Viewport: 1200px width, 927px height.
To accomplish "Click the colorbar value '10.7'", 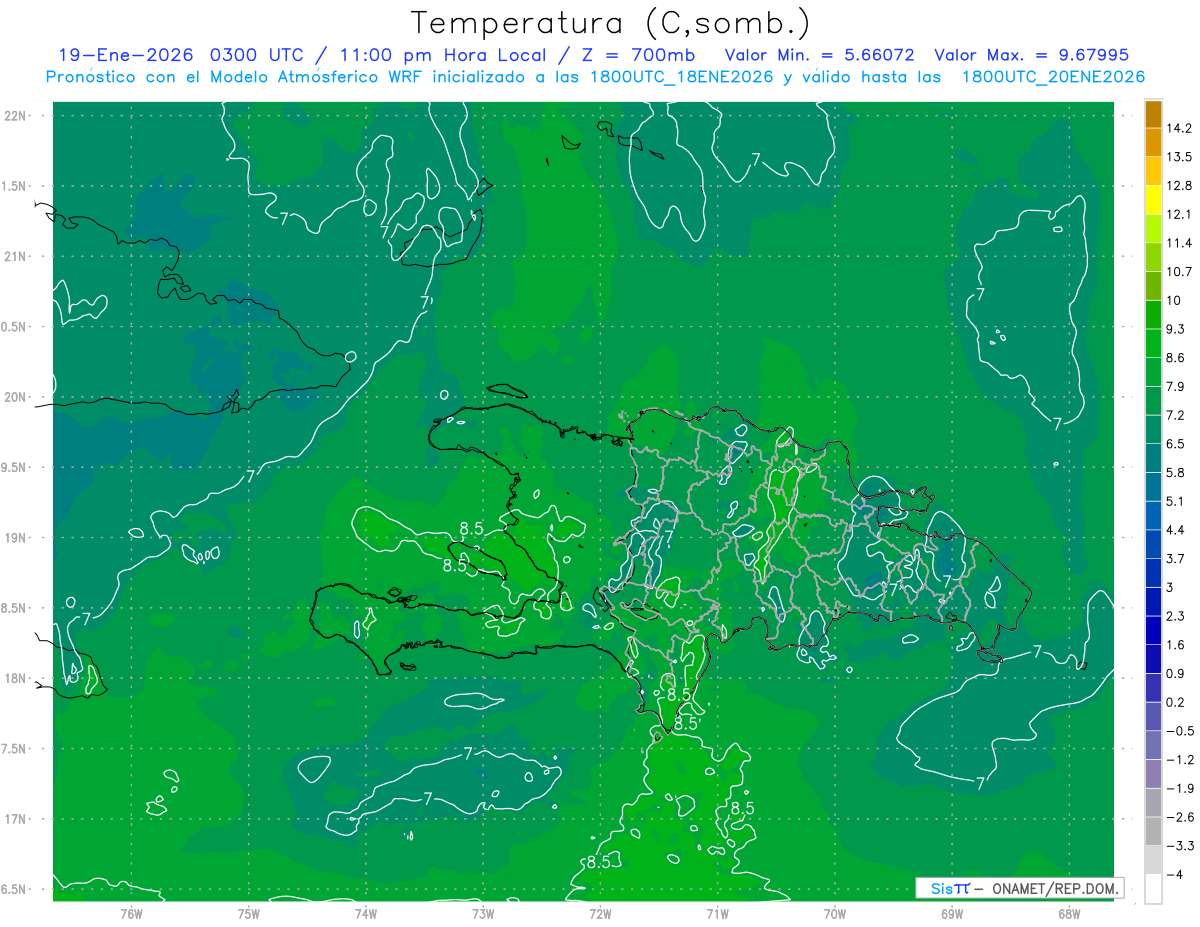I will [x=1181, y=272].
